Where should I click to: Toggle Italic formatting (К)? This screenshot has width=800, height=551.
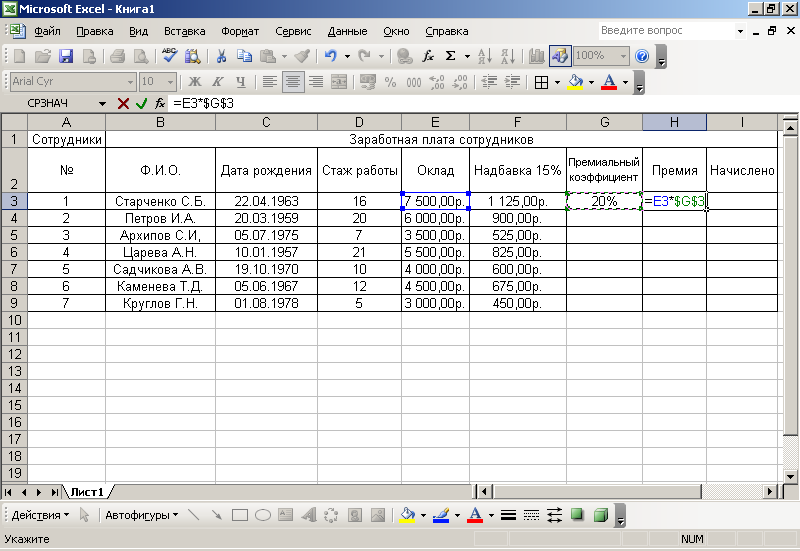point(218,82)
